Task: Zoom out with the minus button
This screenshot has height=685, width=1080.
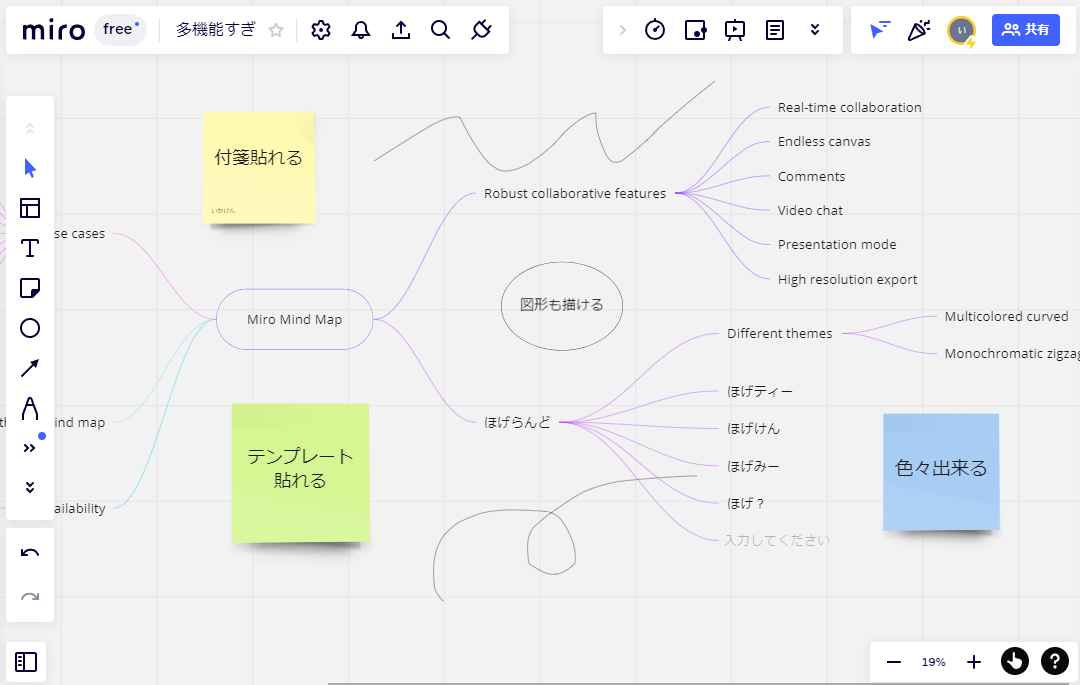Action: pyautogui.click(x=893, y=662)
